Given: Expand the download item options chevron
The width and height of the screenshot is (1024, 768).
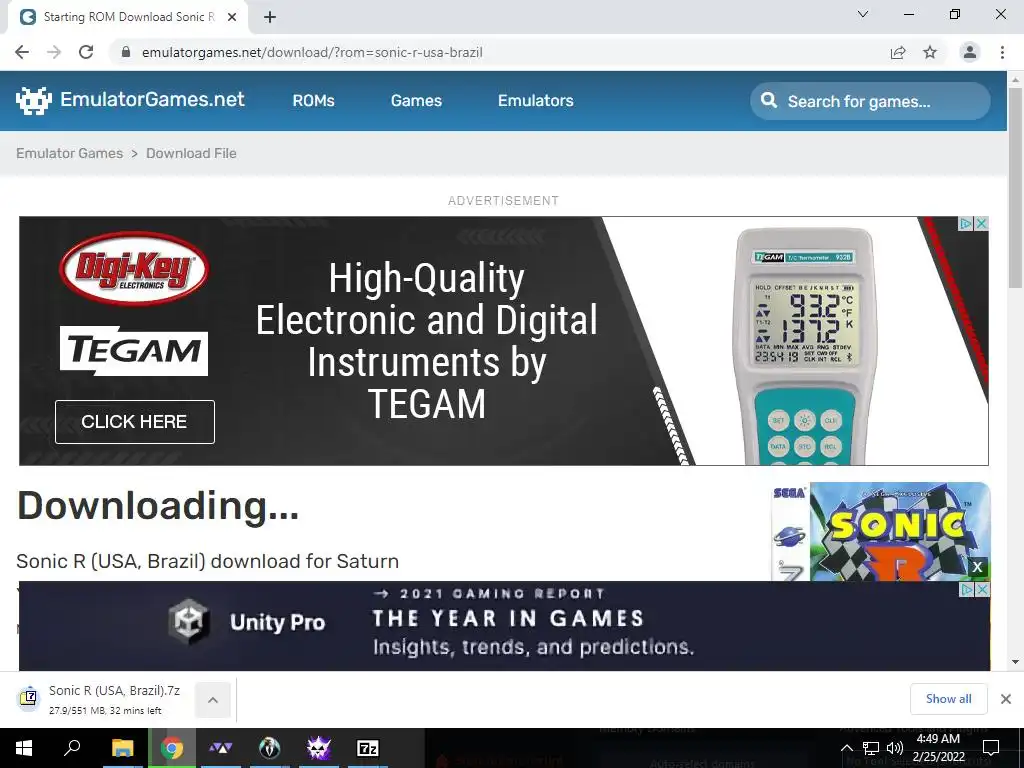Looking at the screenshot, I should [x=213, y=699].
